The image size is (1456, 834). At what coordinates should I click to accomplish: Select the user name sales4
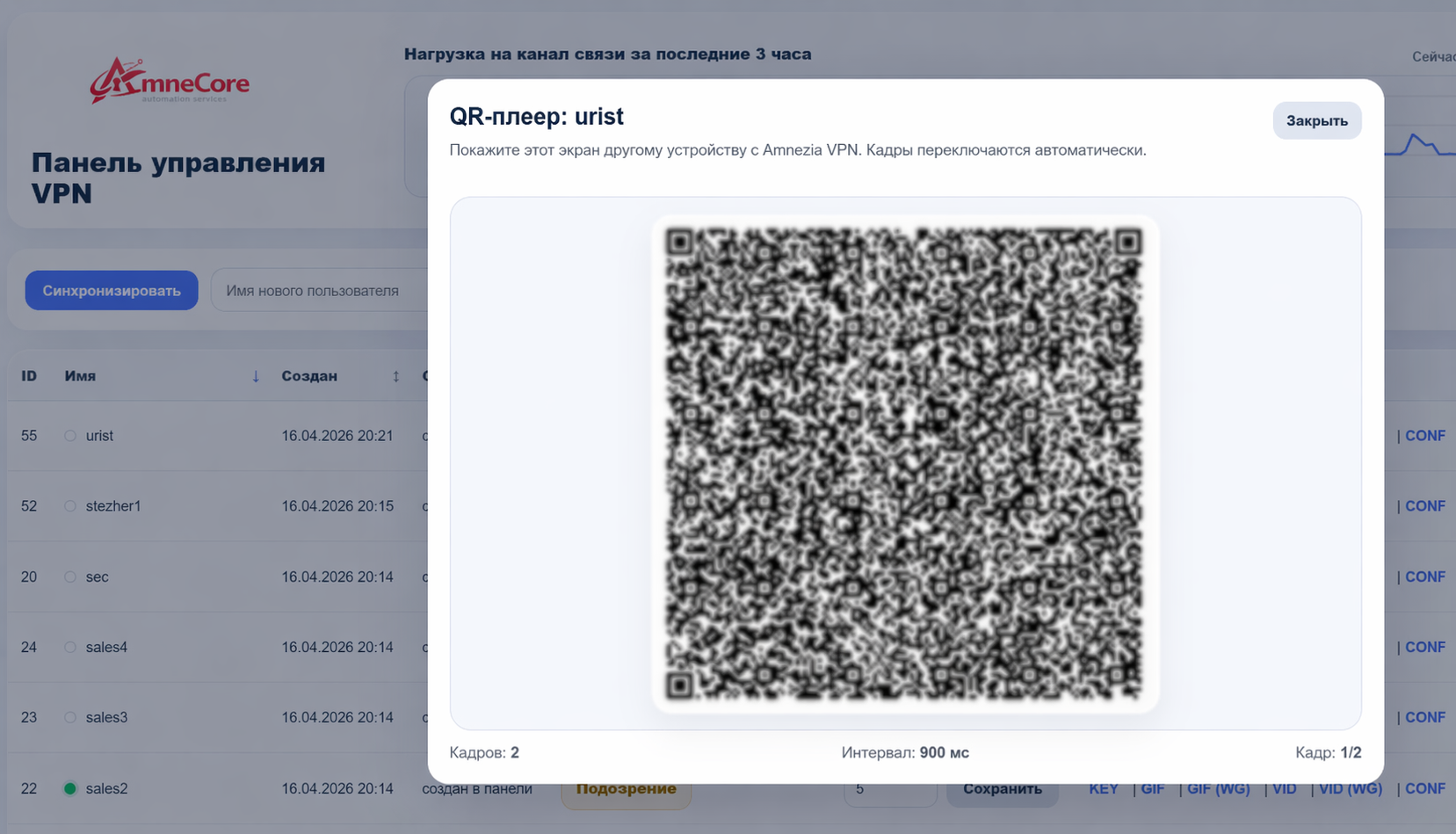106,648
